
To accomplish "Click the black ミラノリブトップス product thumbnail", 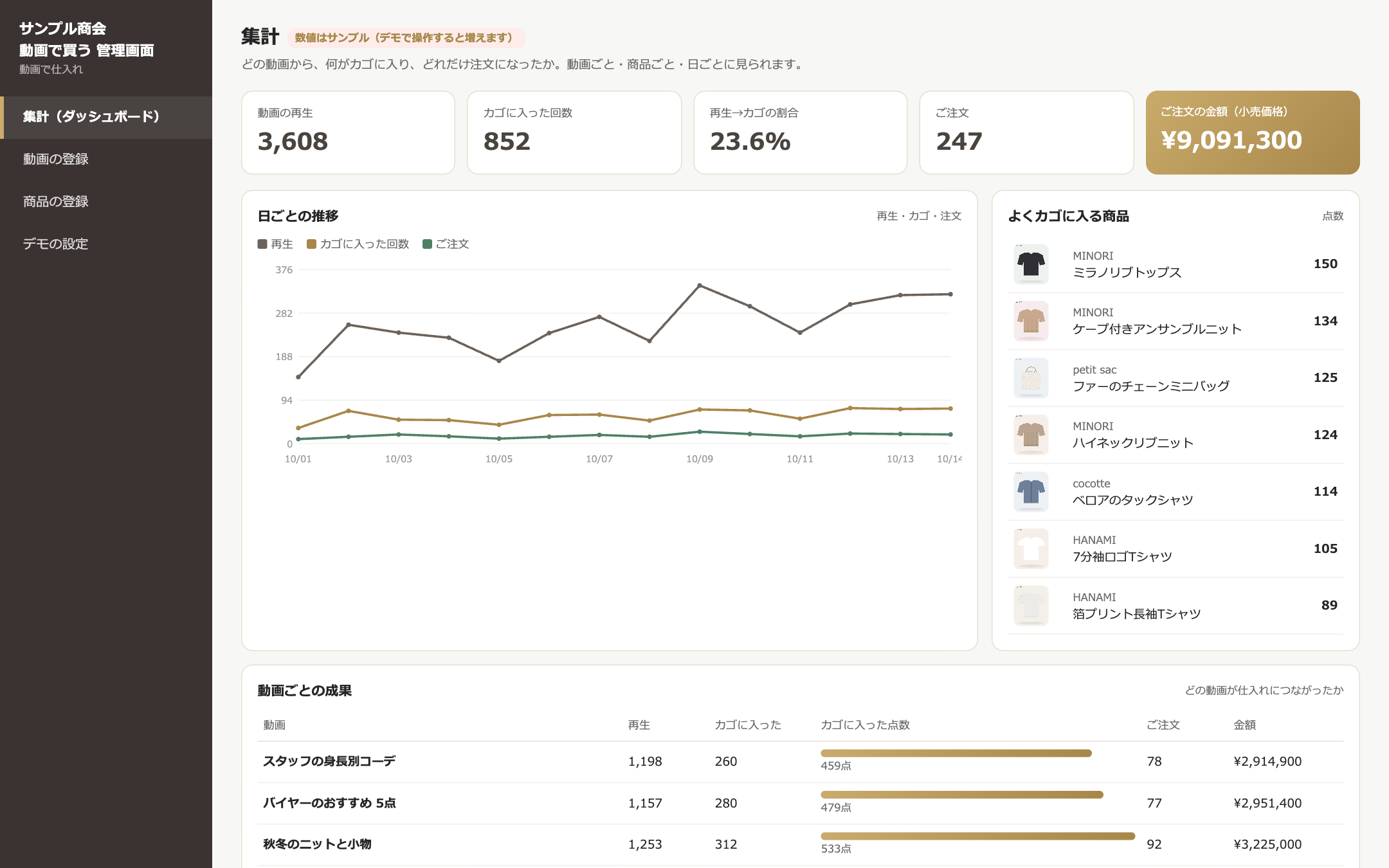I will point(1031,264).
